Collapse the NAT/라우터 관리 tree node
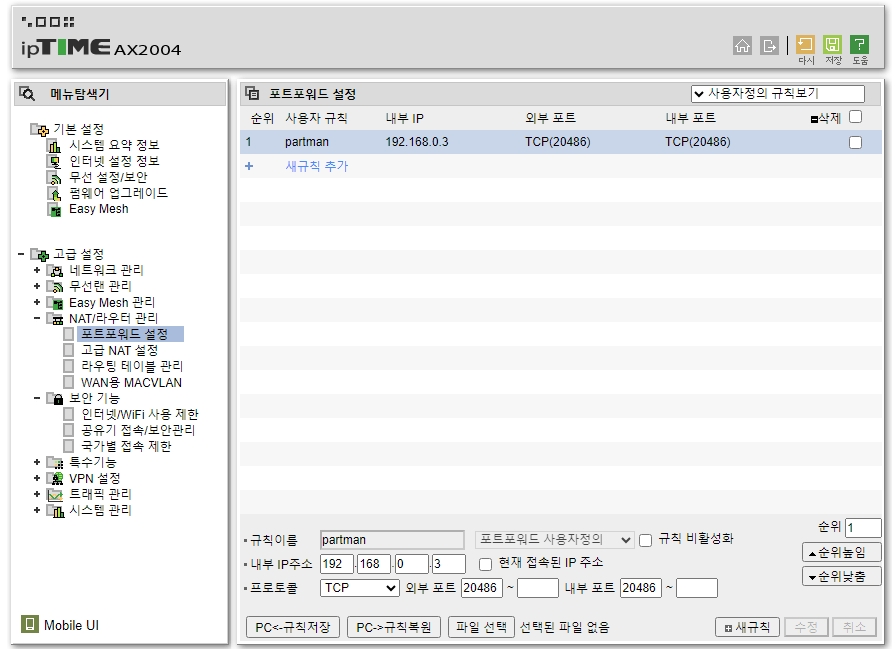This screenshot has height=649, width=895. pyautogui.click(x=37, y=318)
